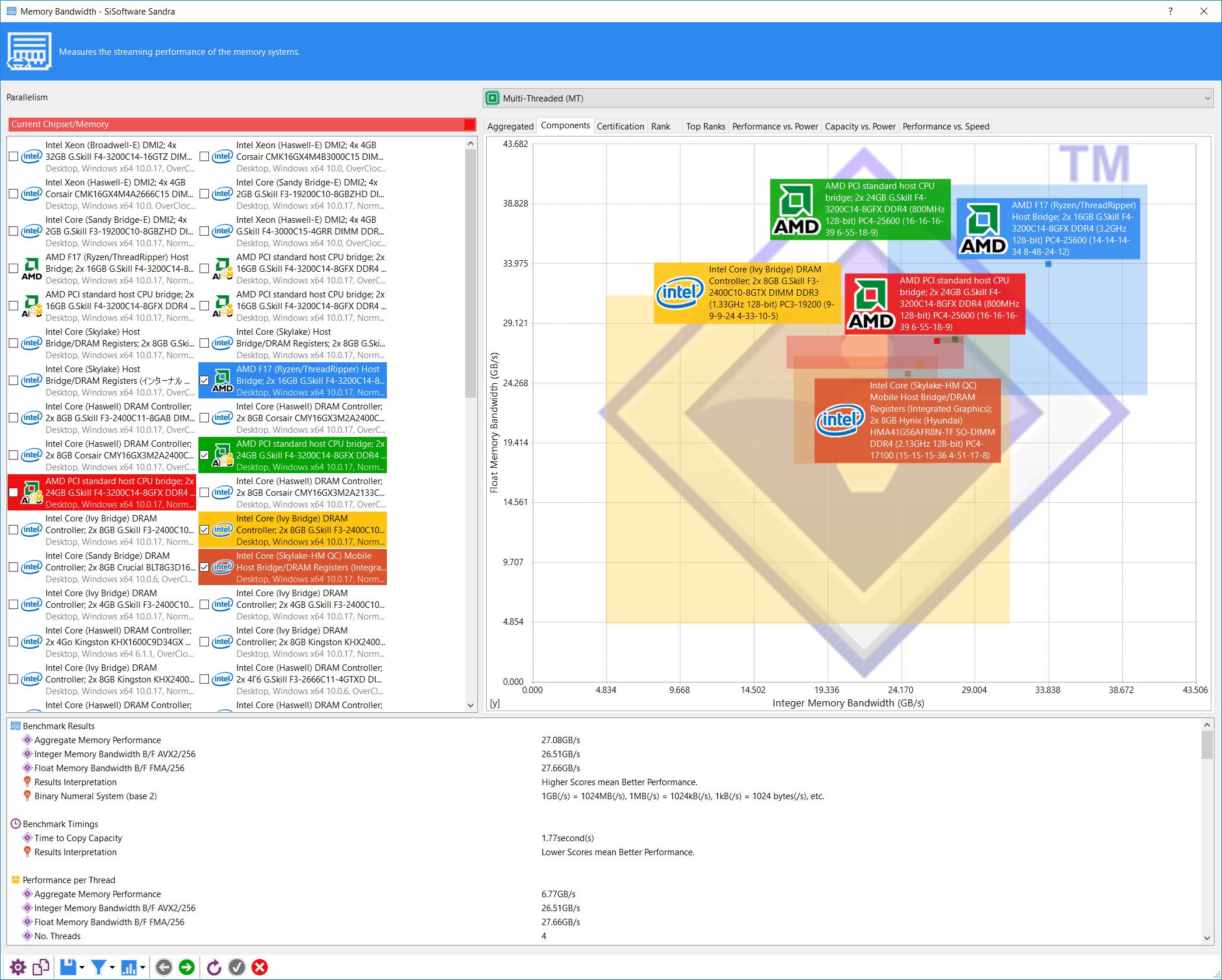Click the chipset list scrollbar down arrow
The image size is (1222, 980).
(471, 705)
